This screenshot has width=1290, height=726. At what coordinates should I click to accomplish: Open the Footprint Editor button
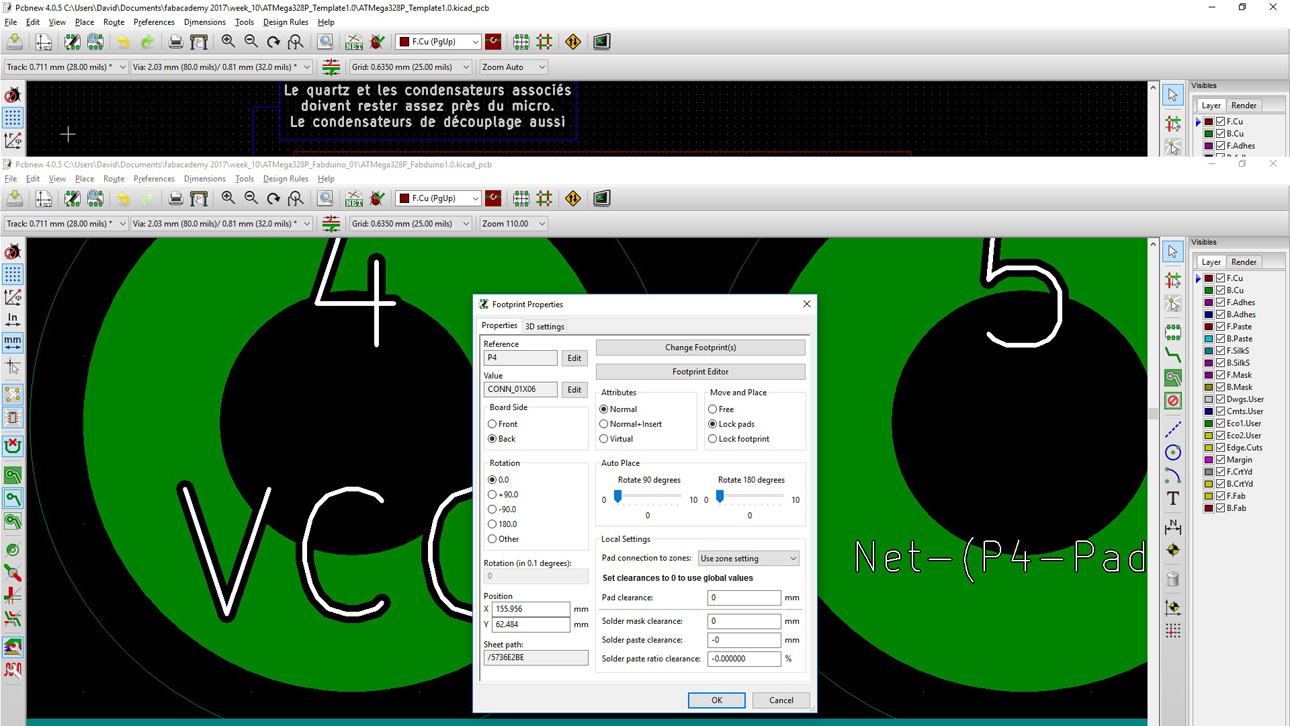(700, 371)
